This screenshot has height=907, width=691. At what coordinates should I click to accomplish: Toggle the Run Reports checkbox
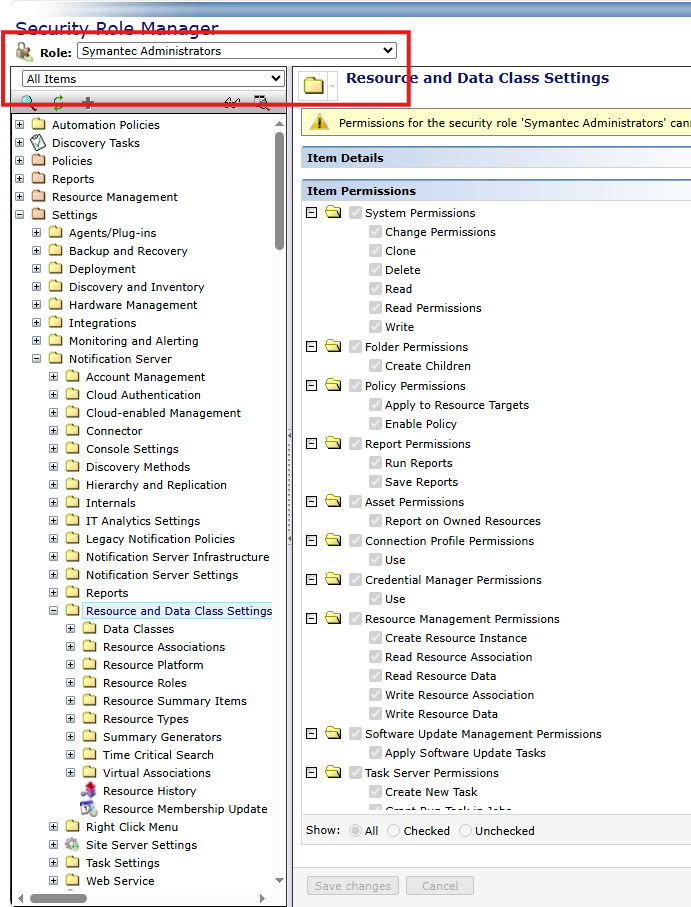pyautogui.click(x=375, y=463)
